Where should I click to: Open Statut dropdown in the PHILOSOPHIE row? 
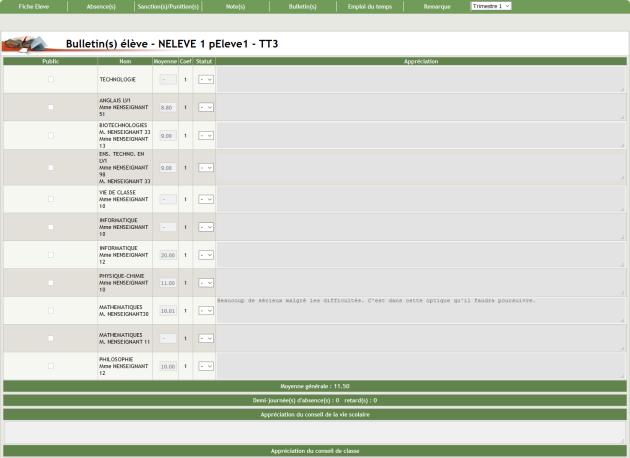(x=205, y=367)
